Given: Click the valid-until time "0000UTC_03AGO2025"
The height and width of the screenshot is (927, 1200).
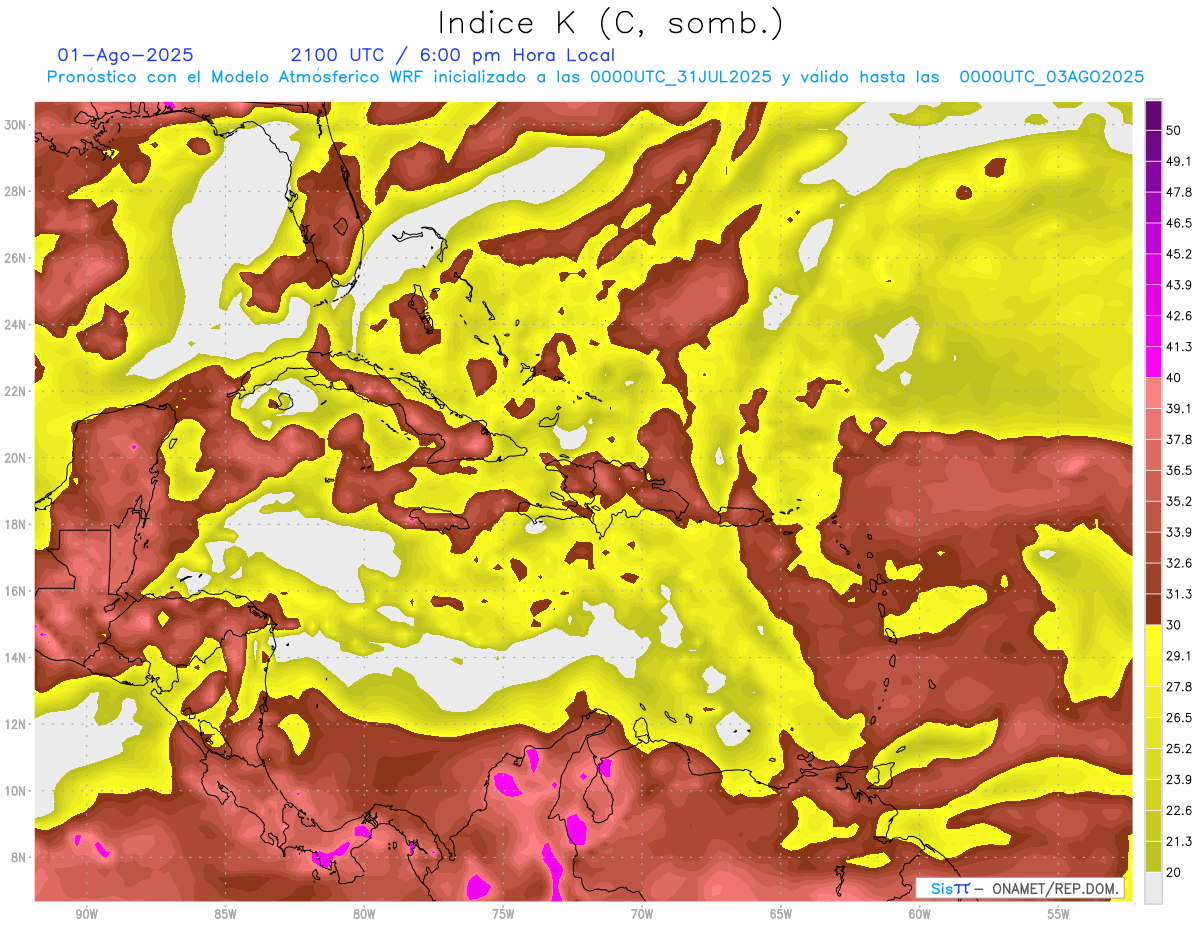Looking at the screenshot, I should [x=1052, y=77].
